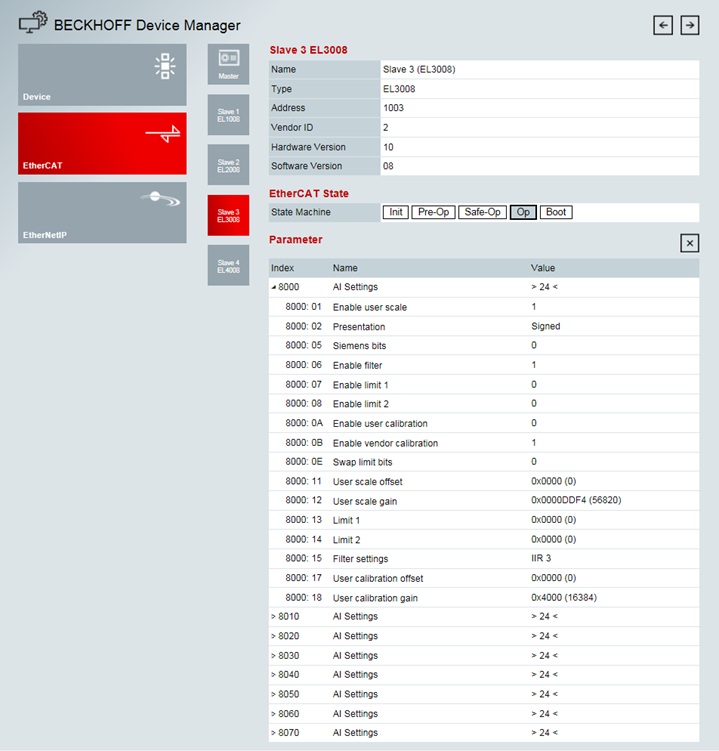Click index 8000: 0B cell
Image resolution: width=719 pixels, height=751 pixels.
(x=304, y=443)
